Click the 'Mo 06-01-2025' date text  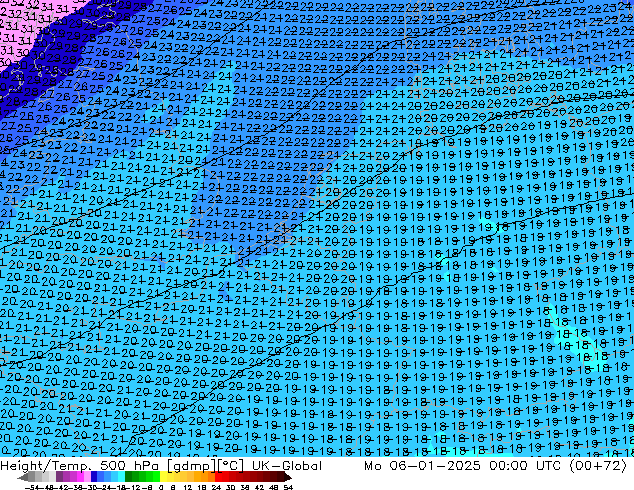point(422,466)
